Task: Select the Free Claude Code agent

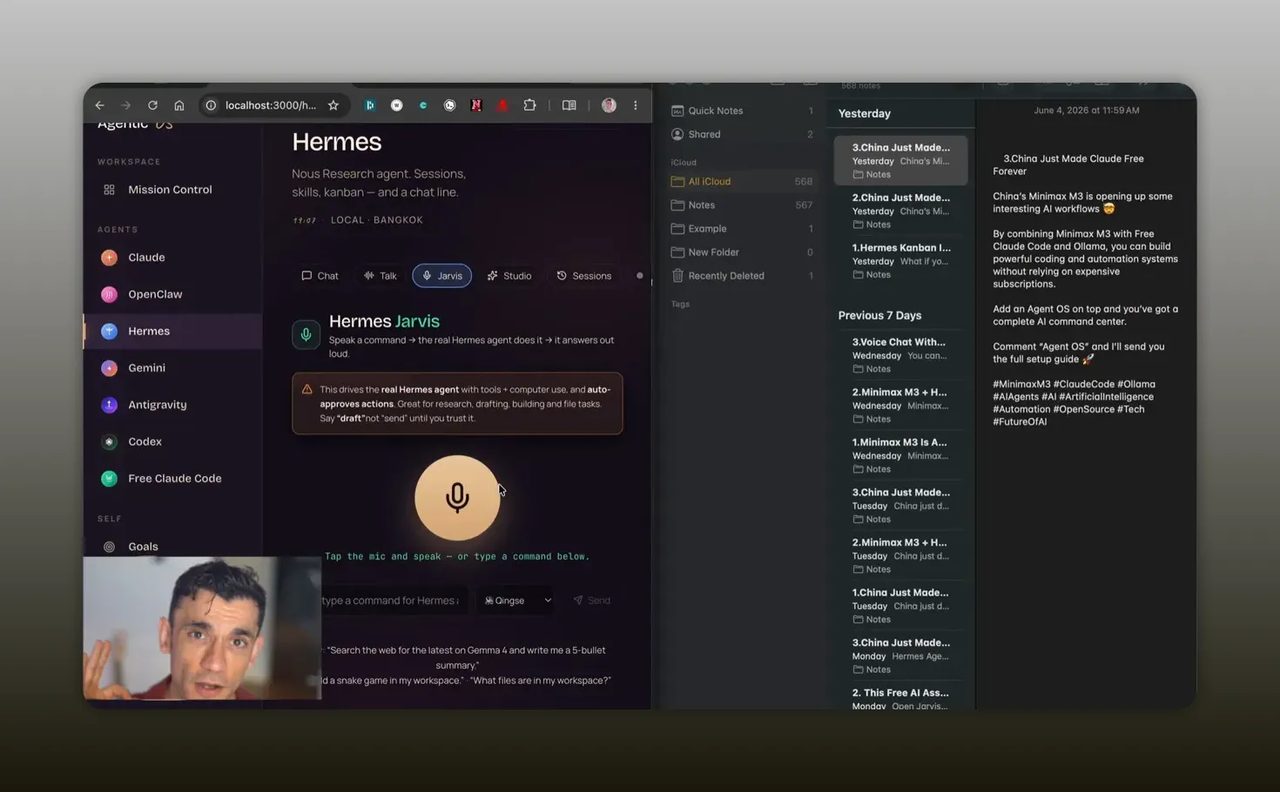Action: point(172,478)
